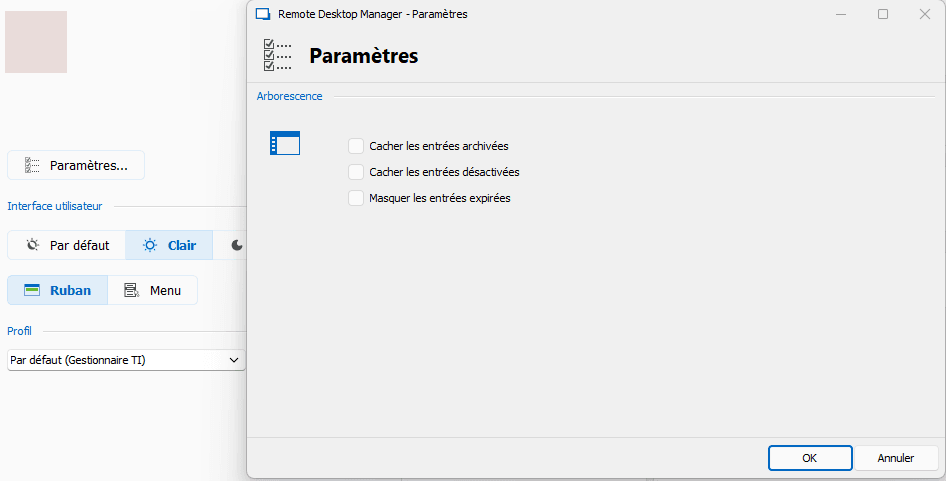This screenshot has width=946, height=481.
Task: Click the Arborescence section label
Action: (x=290, y=96)
